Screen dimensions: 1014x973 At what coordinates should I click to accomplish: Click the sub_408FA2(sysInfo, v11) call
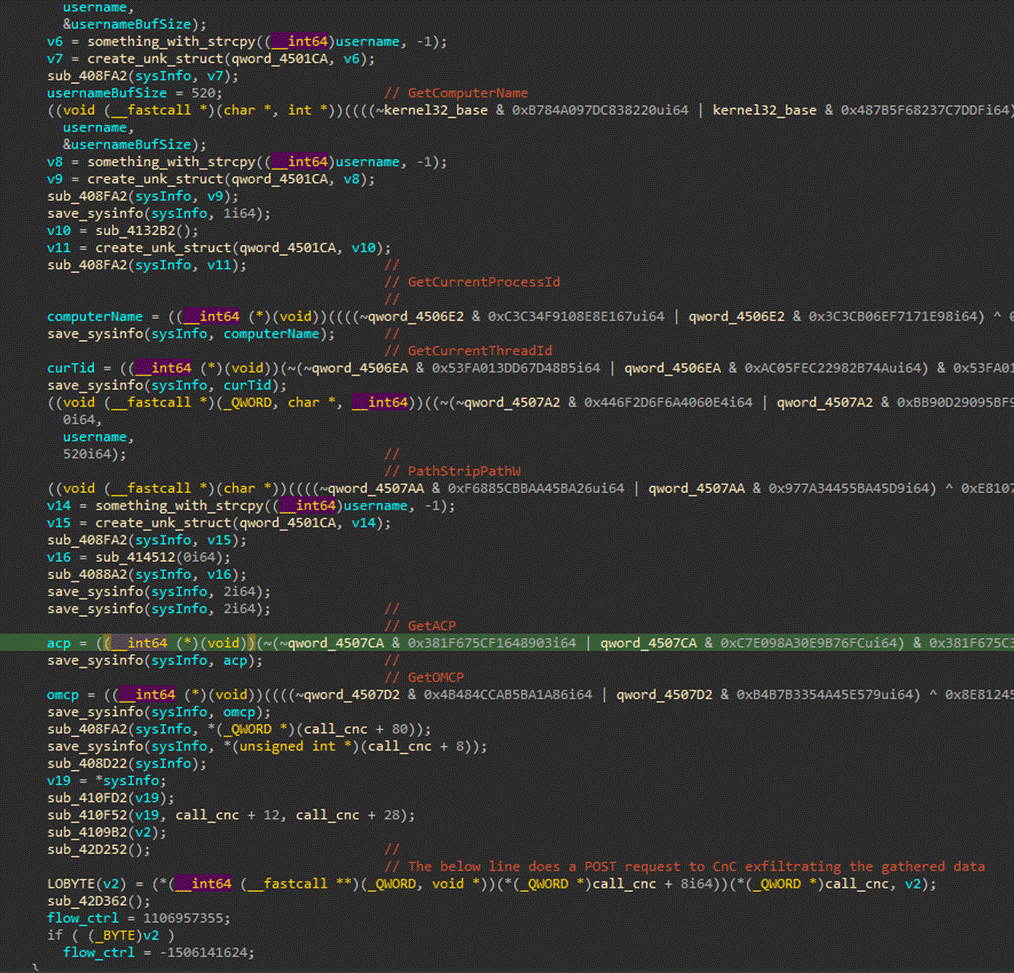click(x=147, y=265)
